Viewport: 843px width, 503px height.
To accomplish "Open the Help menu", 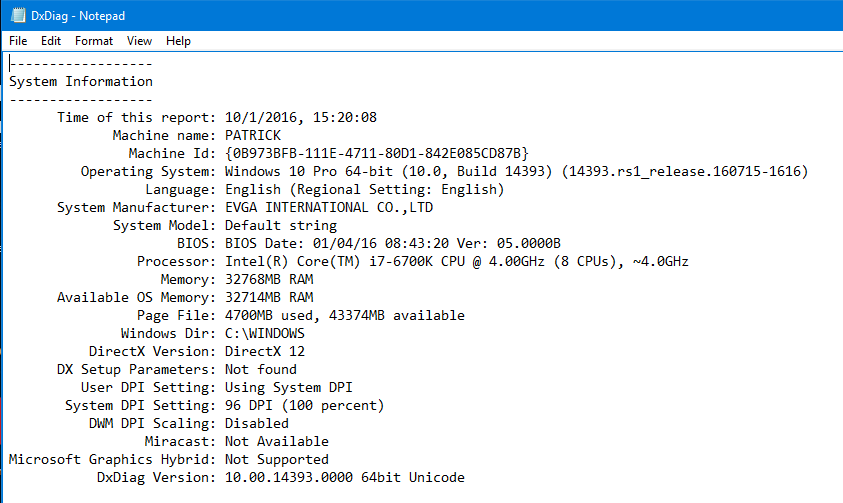I will [x=178, y=41].
